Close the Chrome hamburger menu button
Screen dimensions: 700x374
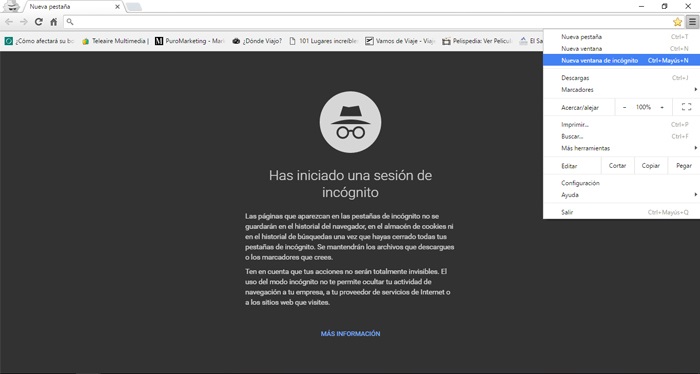click(x=692, y=21)
